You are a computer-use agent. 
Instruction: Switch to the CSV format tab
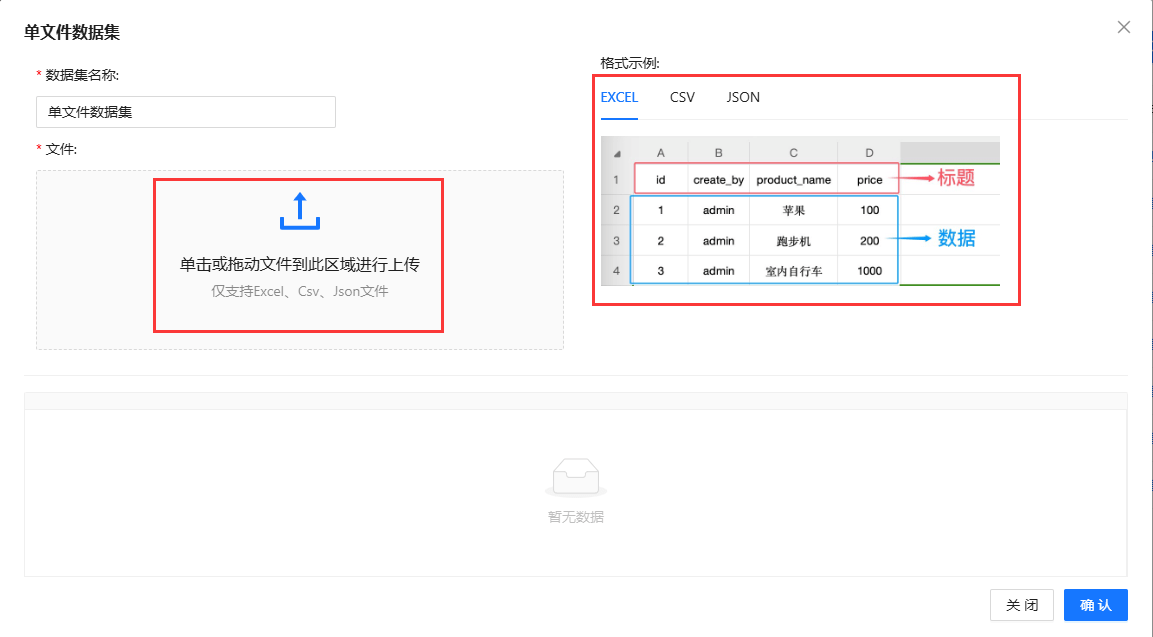[x=682, y=97]
